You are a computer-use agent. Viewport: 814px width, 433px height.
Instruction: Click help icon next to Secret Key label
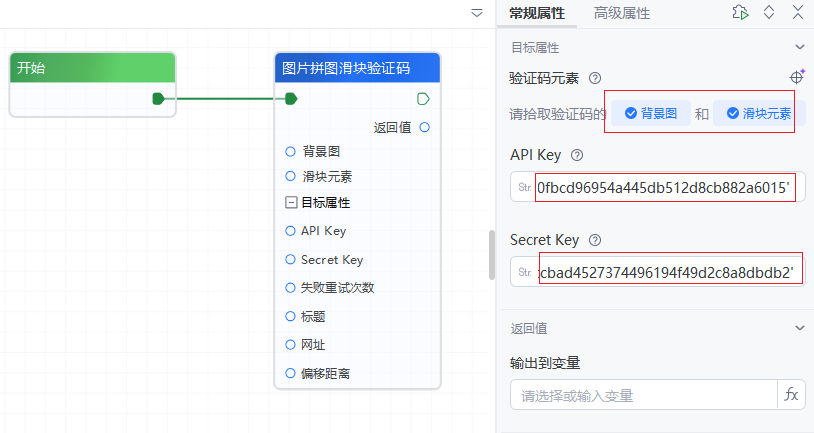click(x=595, y=240)
